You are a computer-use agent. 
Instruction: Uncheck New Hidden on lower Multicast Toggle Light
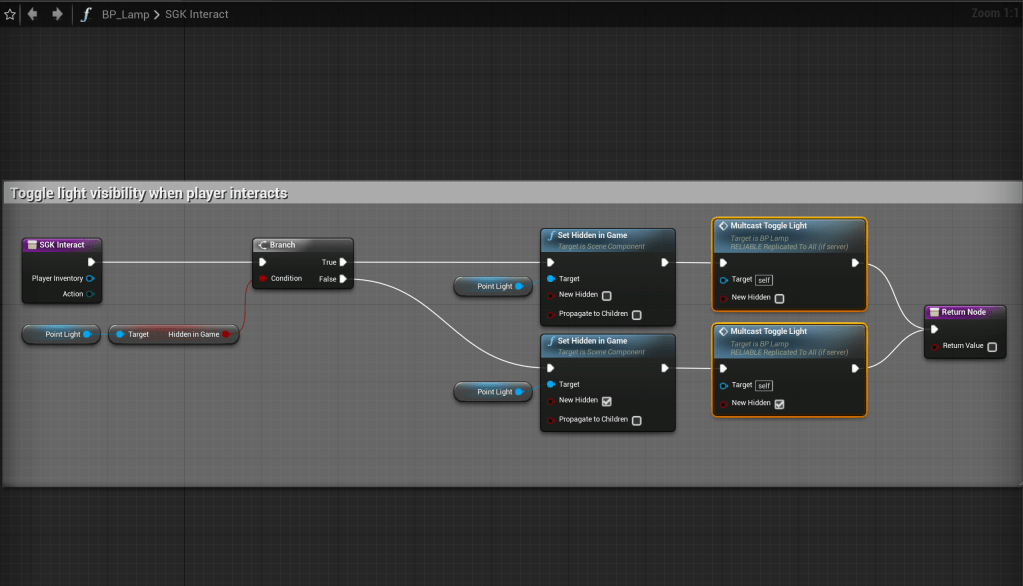(x=779, y=403)
